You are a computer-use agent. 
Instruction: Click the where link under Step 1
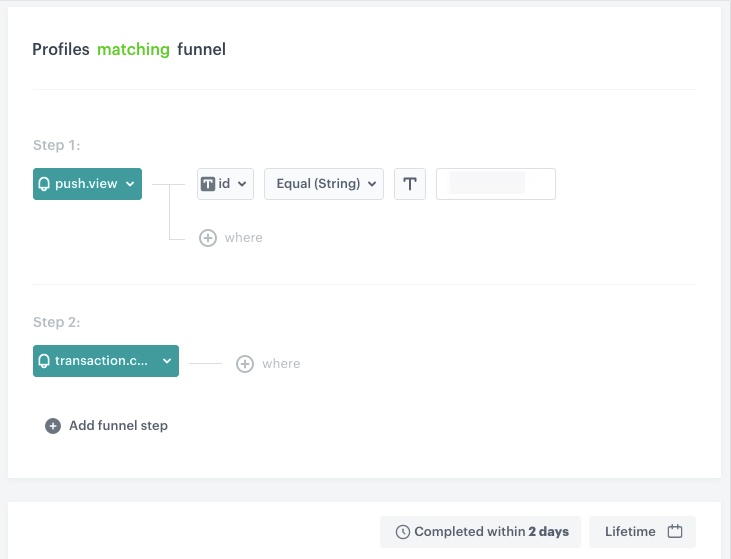(243, 238)
